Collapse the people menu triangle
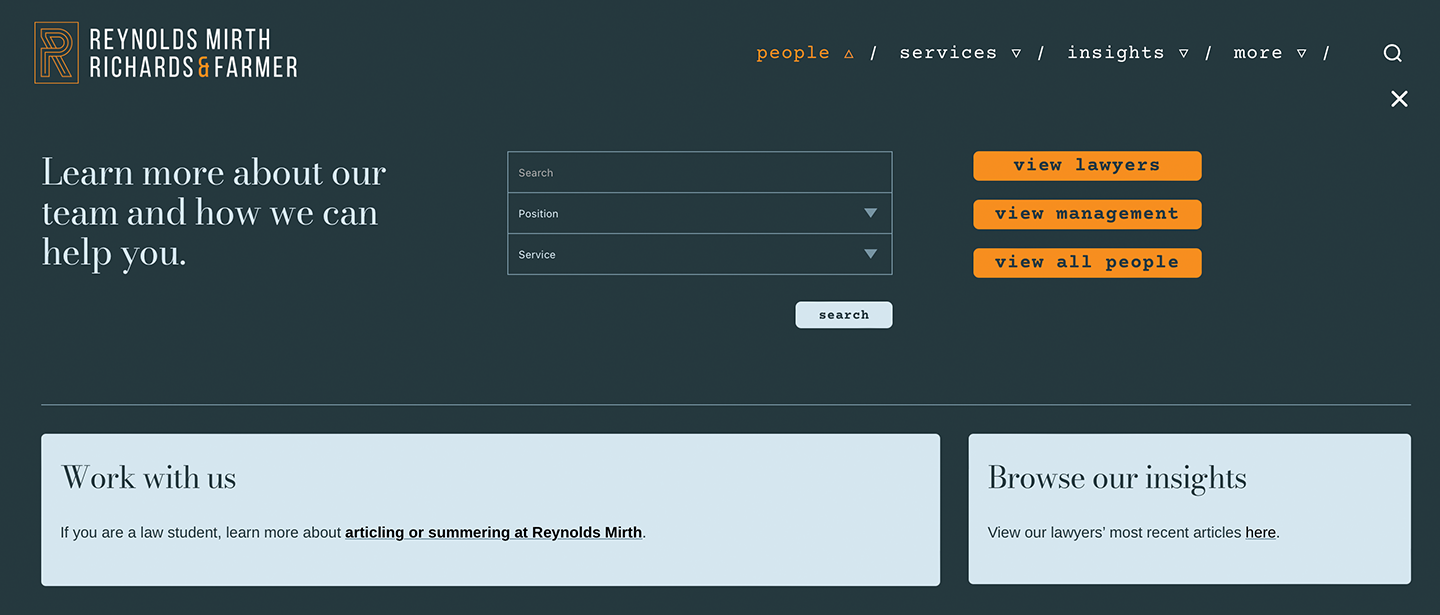Viewport: 1440px width, 615px height. [849, 54]
